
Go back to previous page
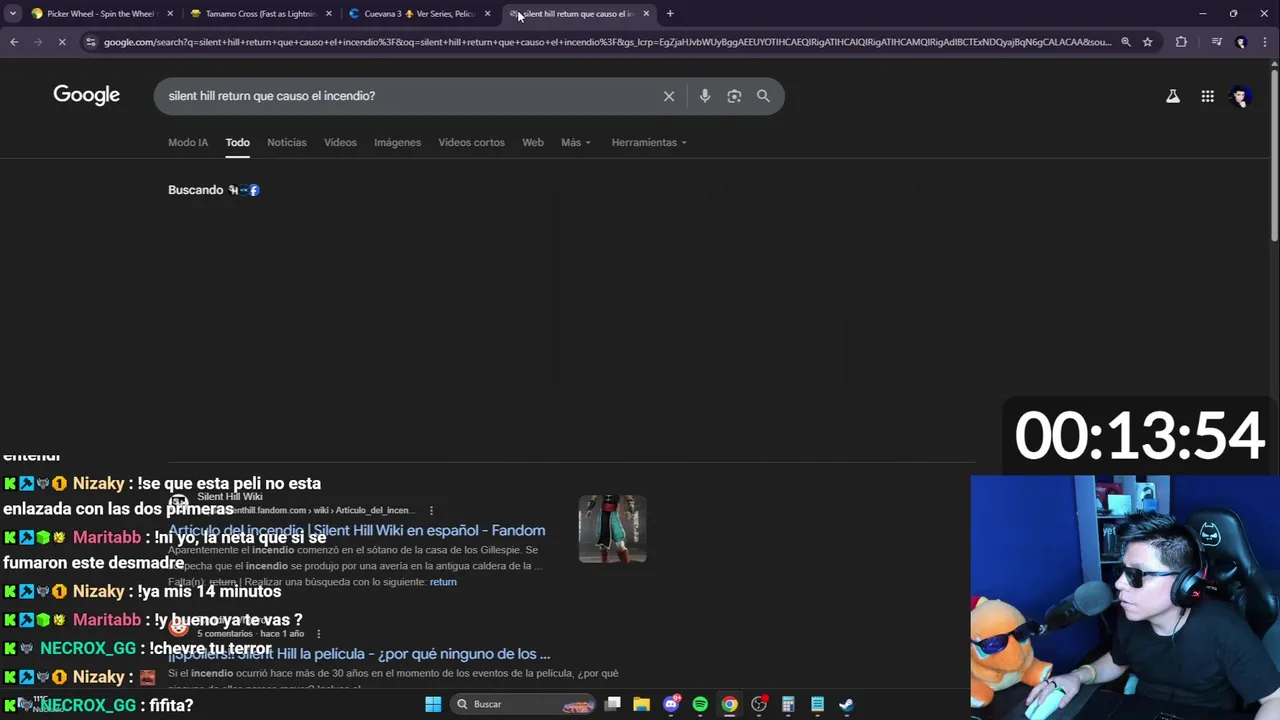tap(14, 42)
